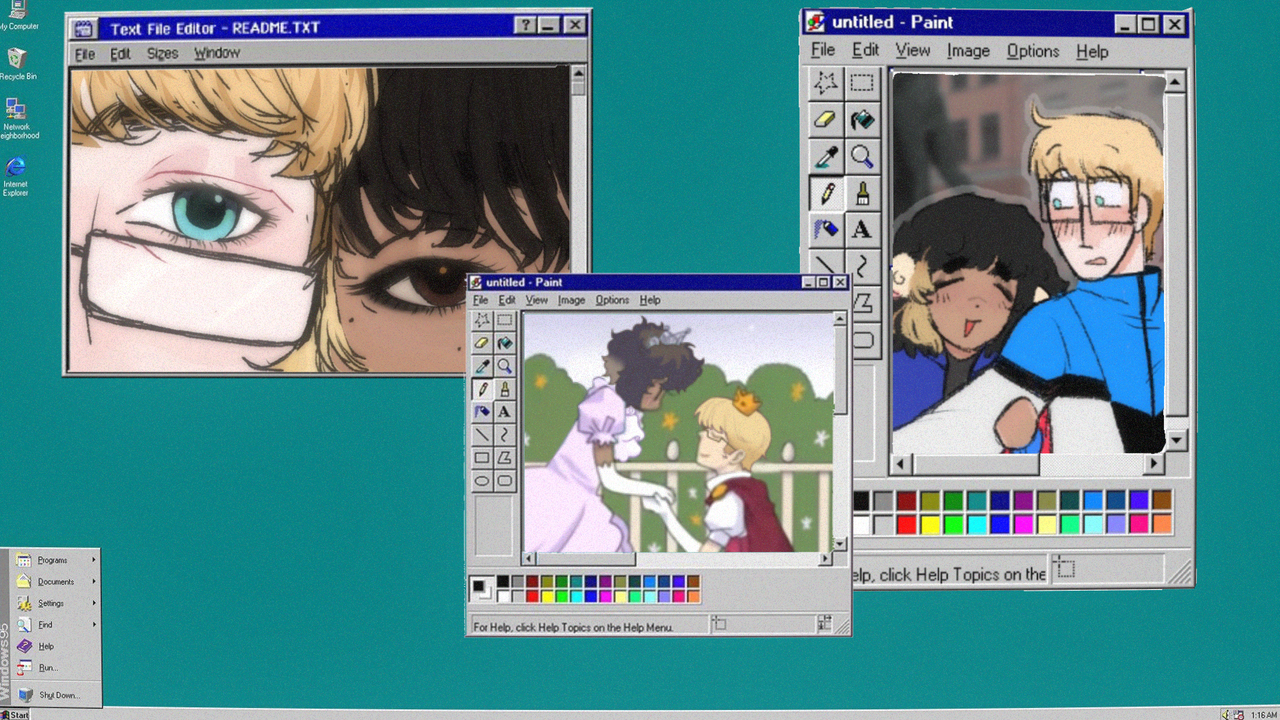This screenshot has width=1280, height=720.
Task: Select Rounded Rectangle tool in small Paint window
Action: (x=504, y=481)
